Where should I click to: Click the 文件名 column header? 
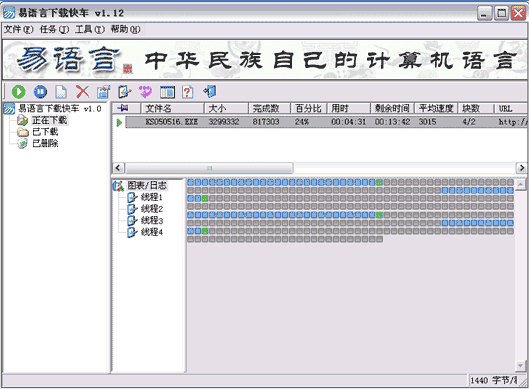172,108
